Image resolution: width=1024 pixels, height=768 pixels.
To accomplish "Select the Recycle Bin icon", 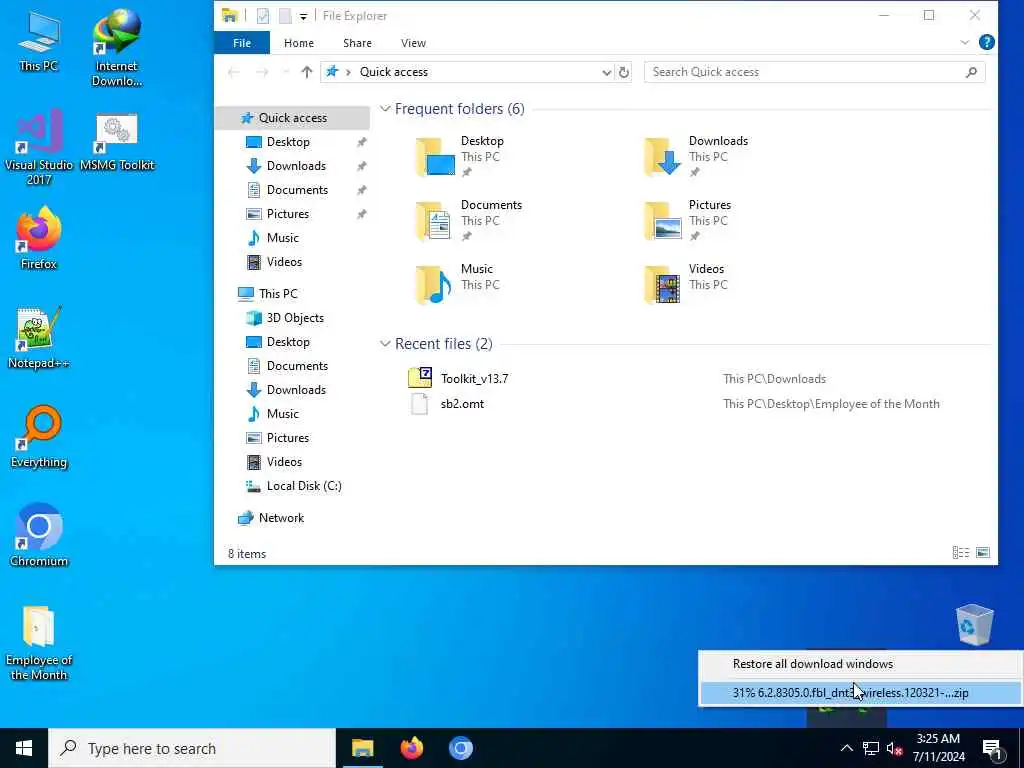I will (x=974, y=625).
